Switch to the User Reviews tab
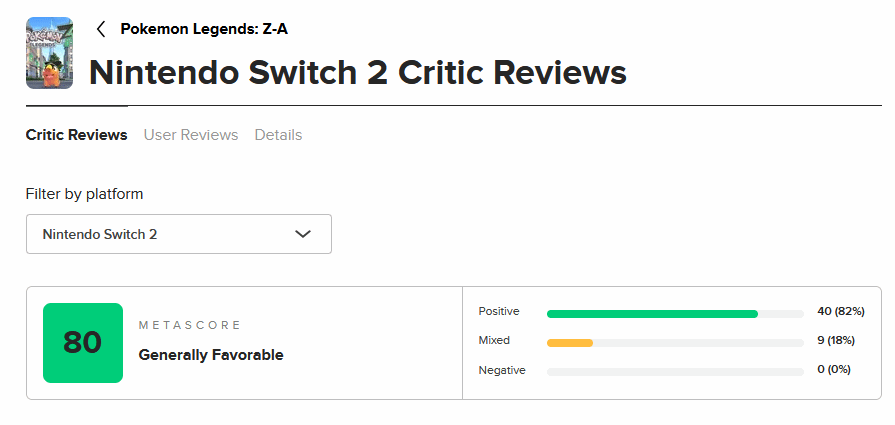This screenshot has width=895, height=425. [x=191, y=134]
